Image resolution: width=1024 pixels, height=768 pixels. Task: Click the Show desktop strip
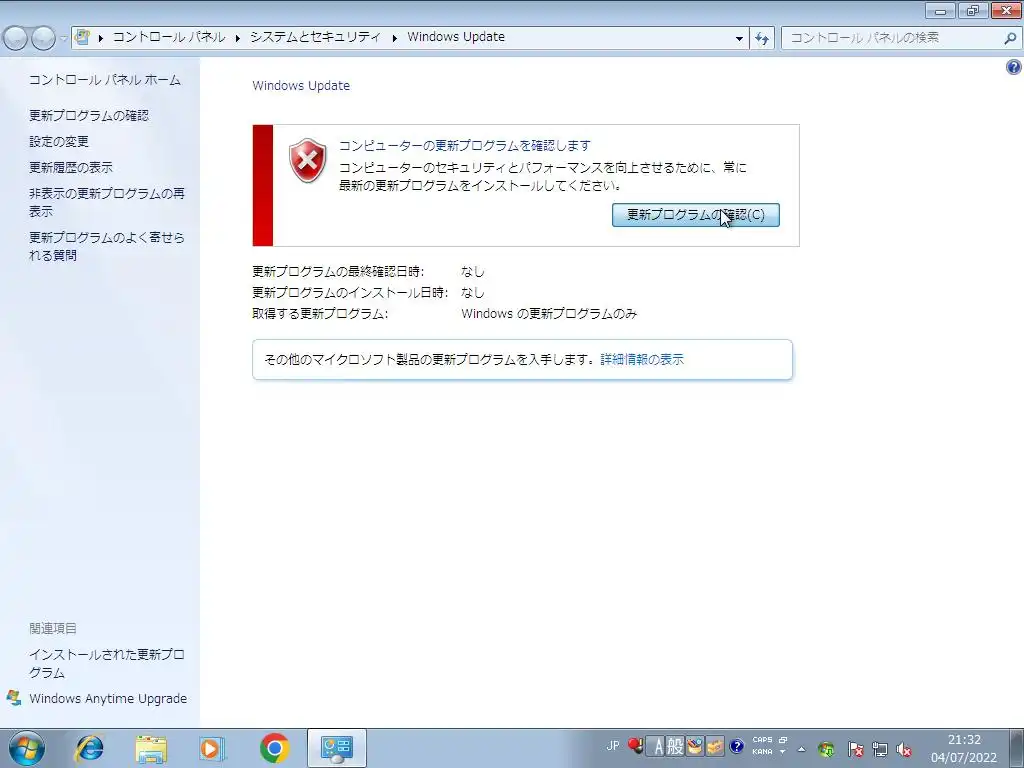1018,748
